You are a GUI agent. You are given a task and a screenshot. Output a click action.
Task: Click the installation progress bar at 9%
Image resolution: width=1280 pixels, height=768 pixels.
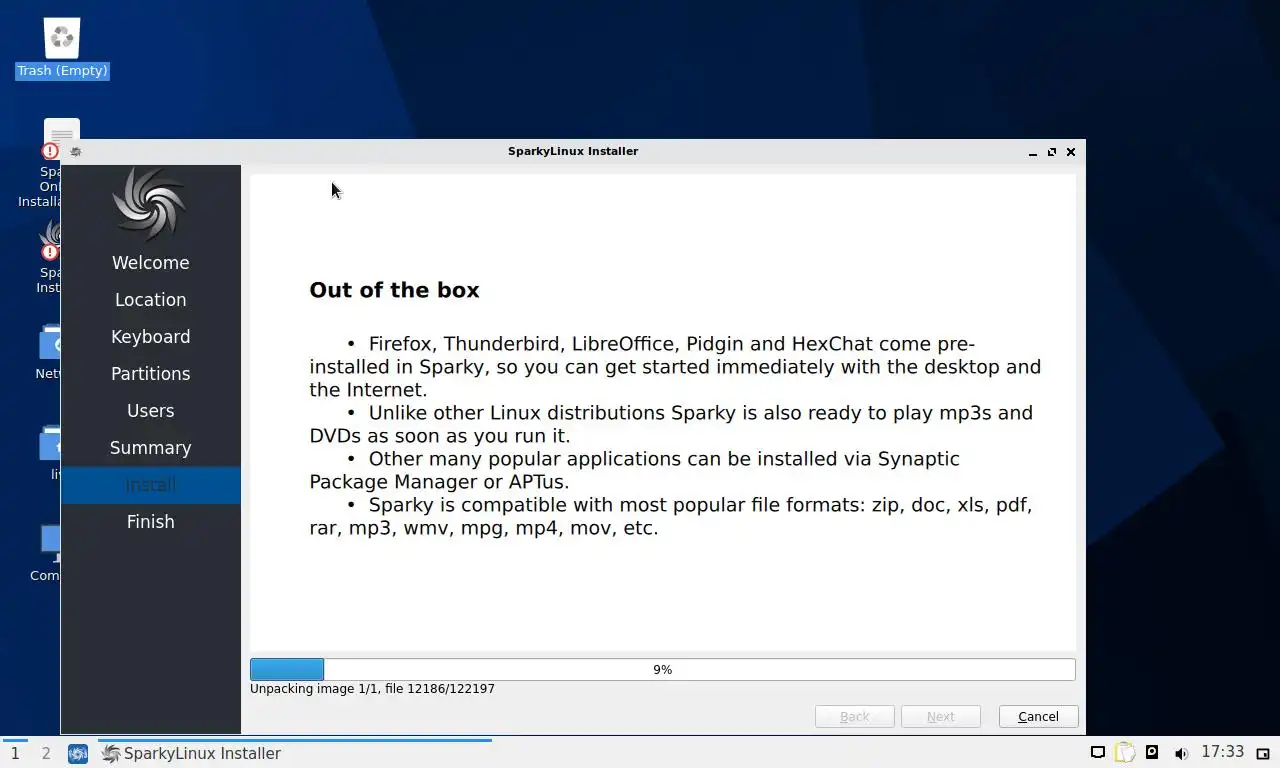pyautogui.click(x=662, y=669)
